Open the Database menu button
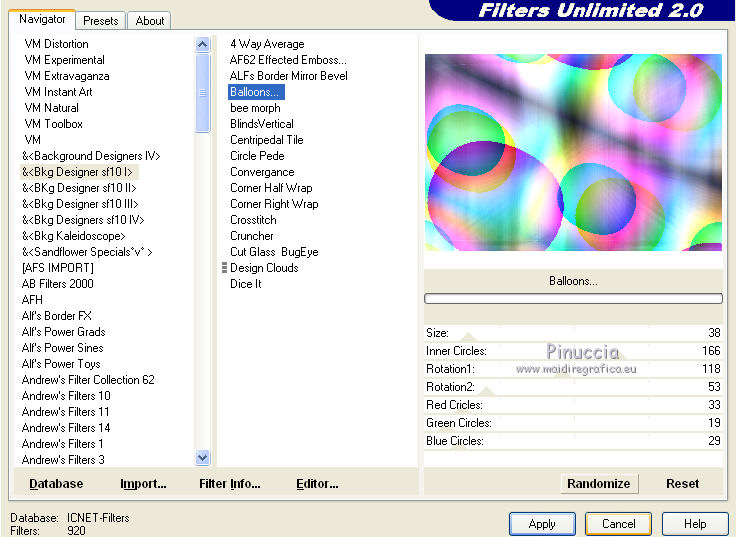 56,483
